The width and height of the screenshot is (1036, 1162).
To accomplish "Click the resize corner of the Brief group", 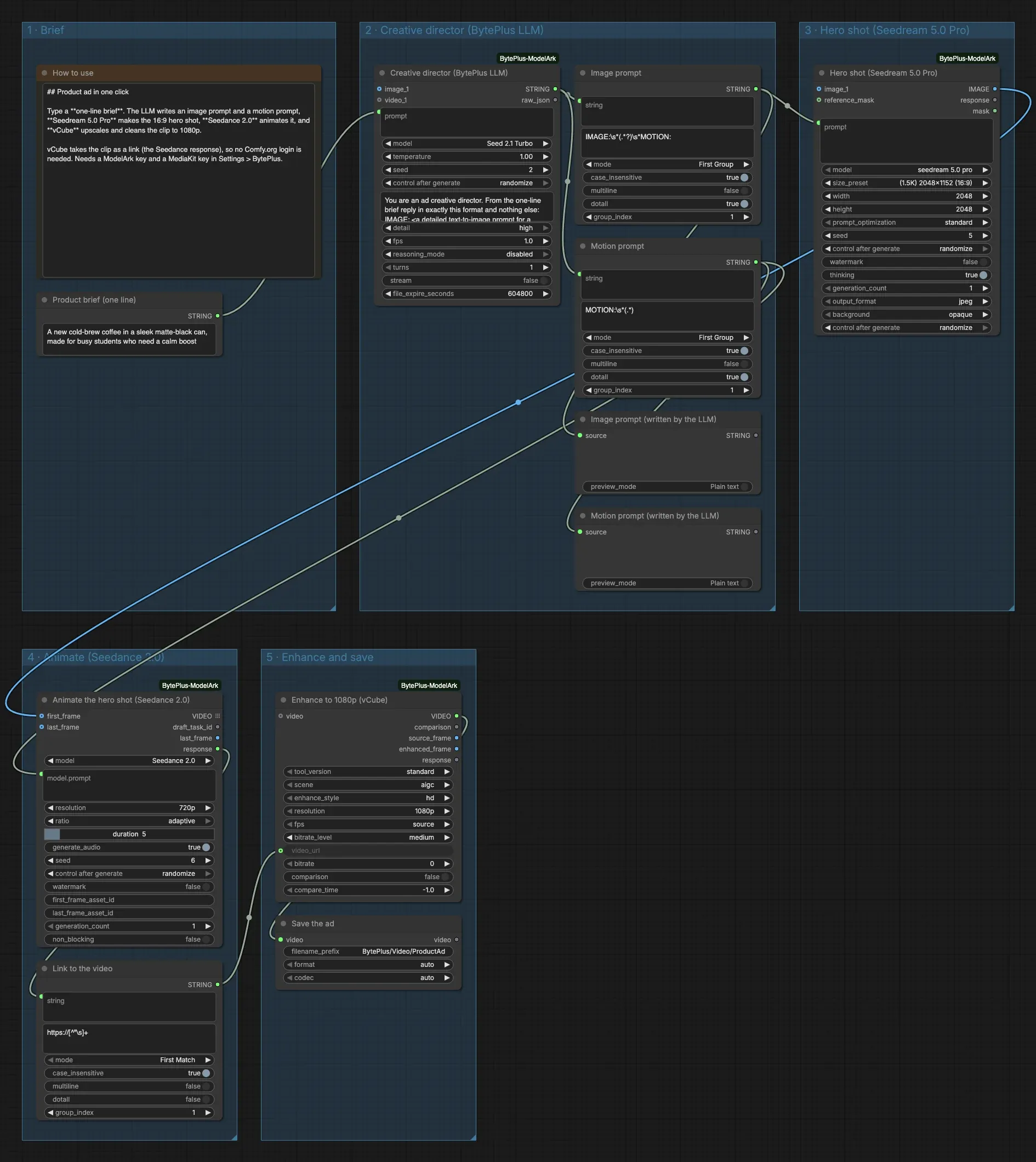I will click(x=332, y=608).
